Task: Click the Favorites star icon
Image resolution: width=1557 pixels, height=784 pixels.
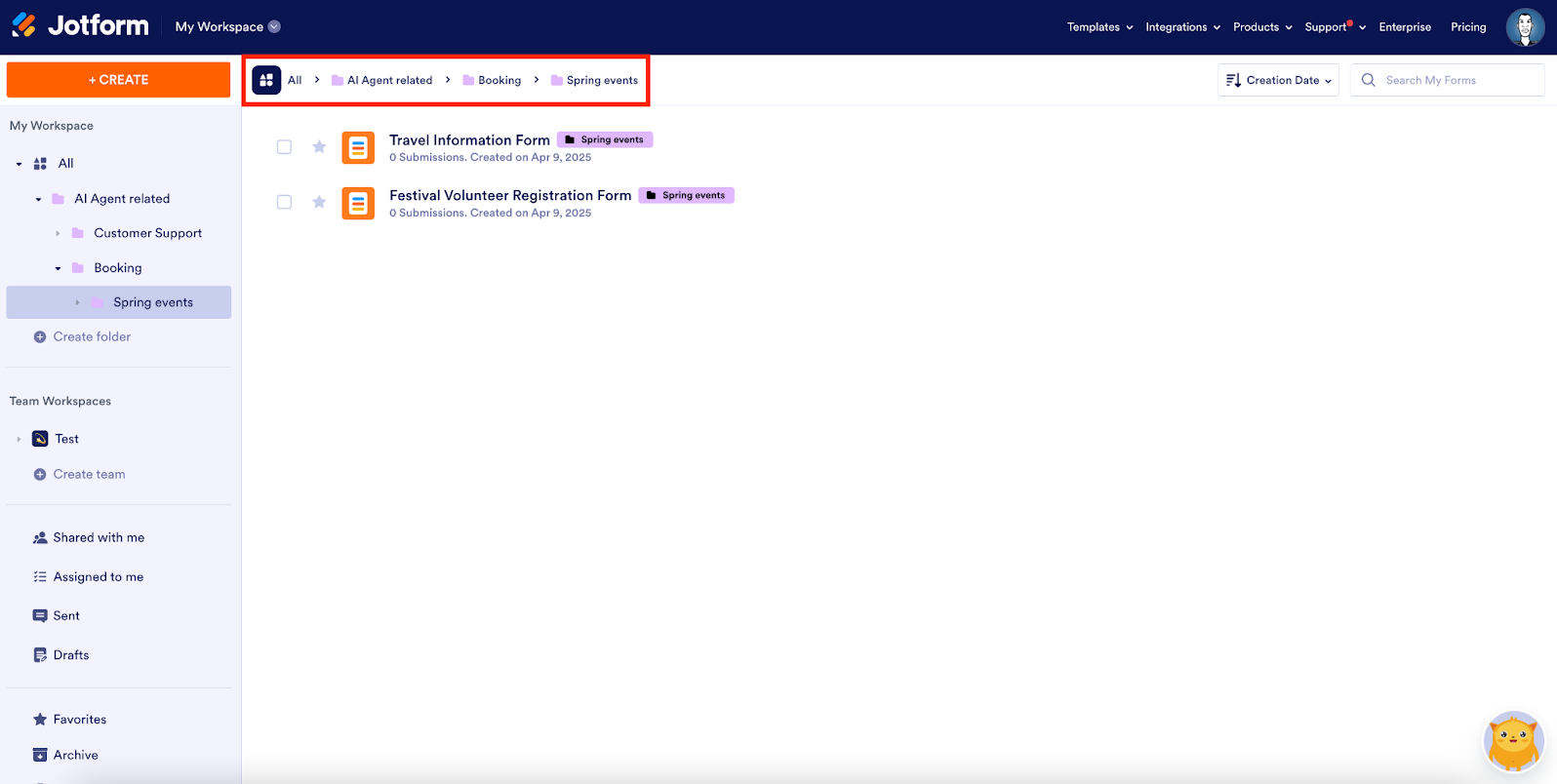Action: (x=40, y=719)
